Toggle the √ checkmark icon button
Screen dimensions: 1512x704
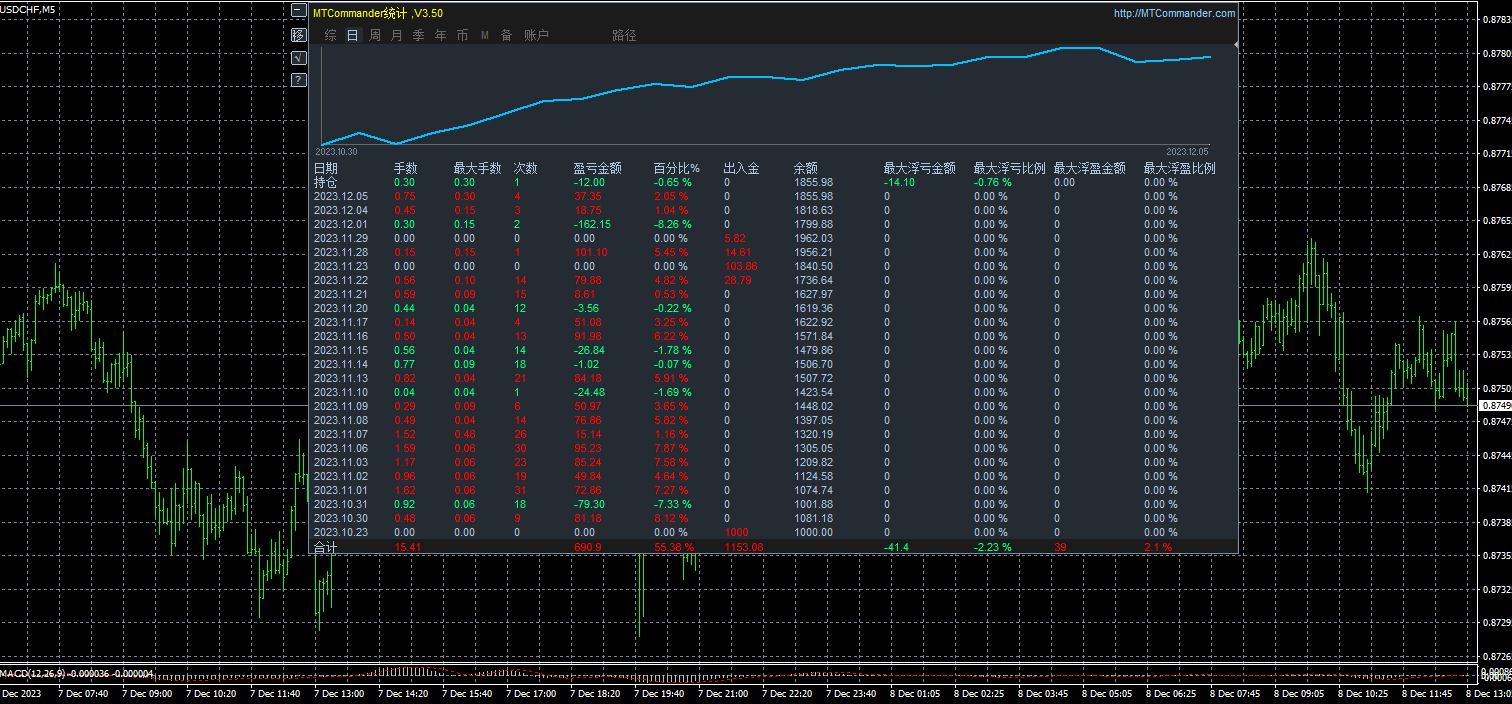298,57
